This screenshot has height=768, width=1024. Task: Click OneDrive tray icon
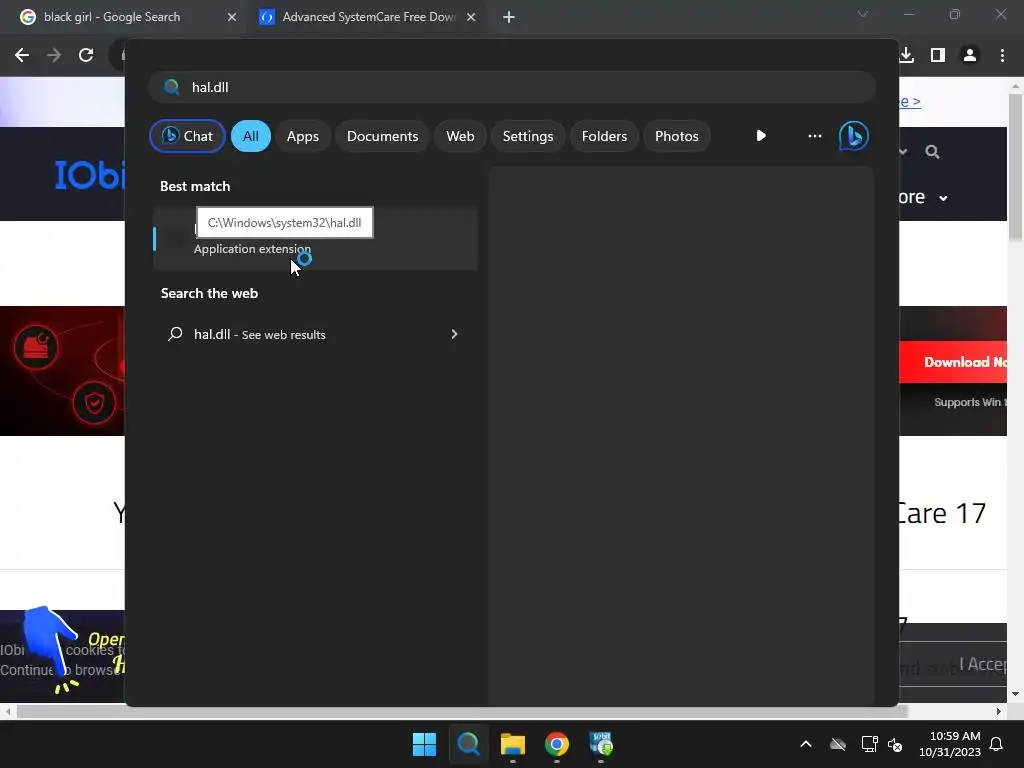point(838,744)
